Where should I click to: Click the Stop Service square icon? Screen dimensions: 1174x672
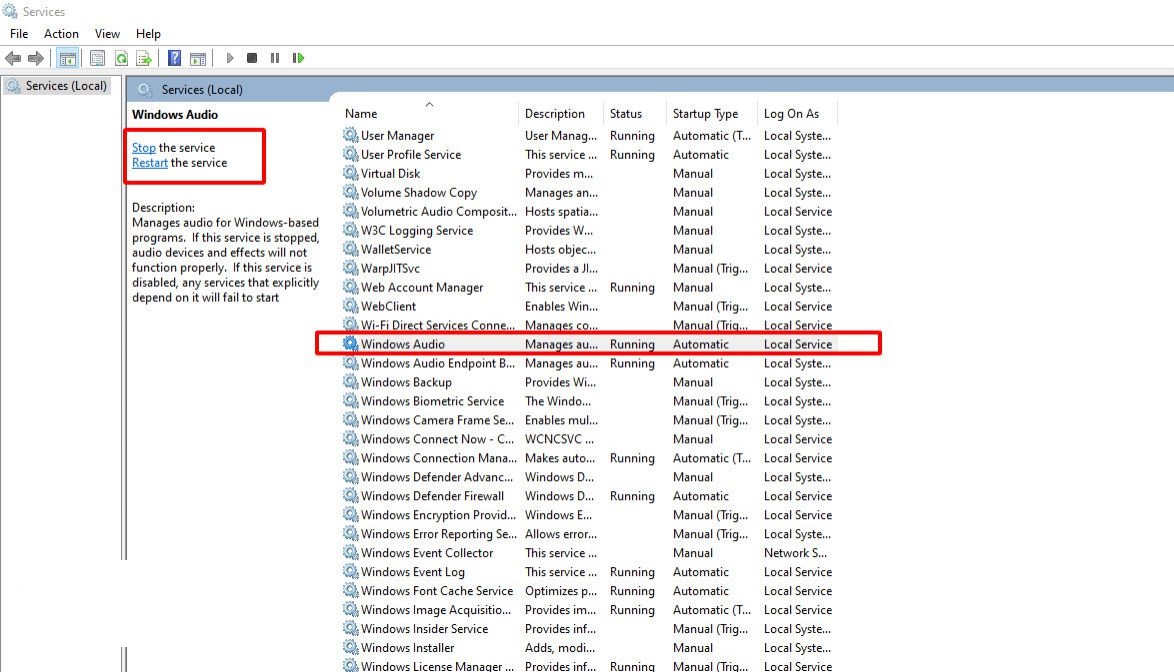252,58
